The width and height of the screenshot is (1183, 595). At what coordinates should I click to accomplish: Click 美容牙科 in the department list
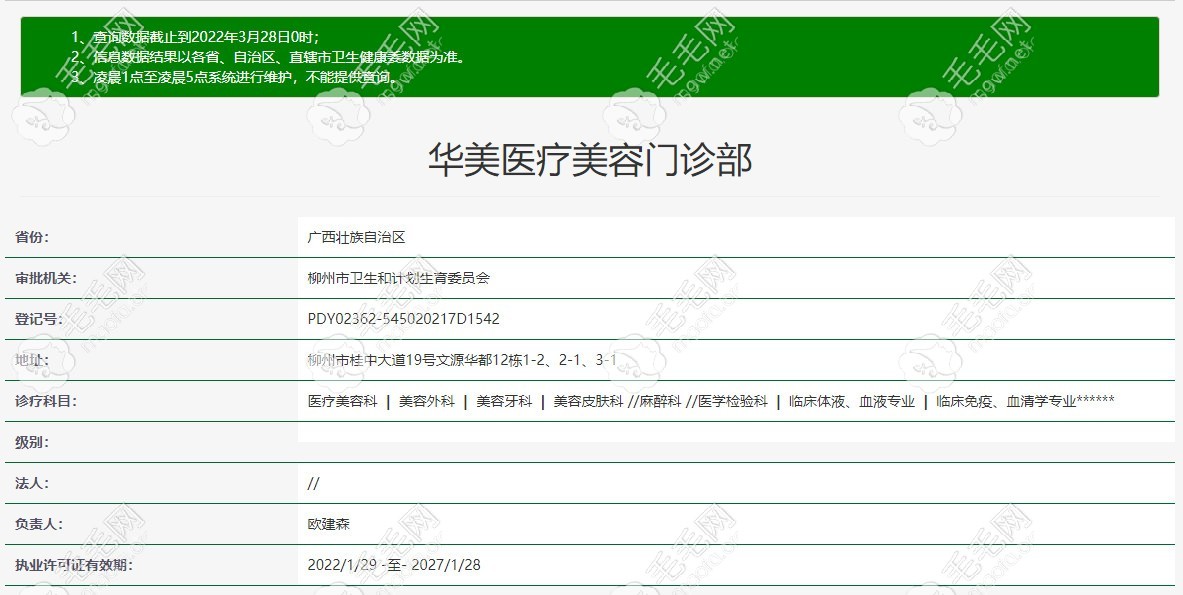[x=504, y=401]
